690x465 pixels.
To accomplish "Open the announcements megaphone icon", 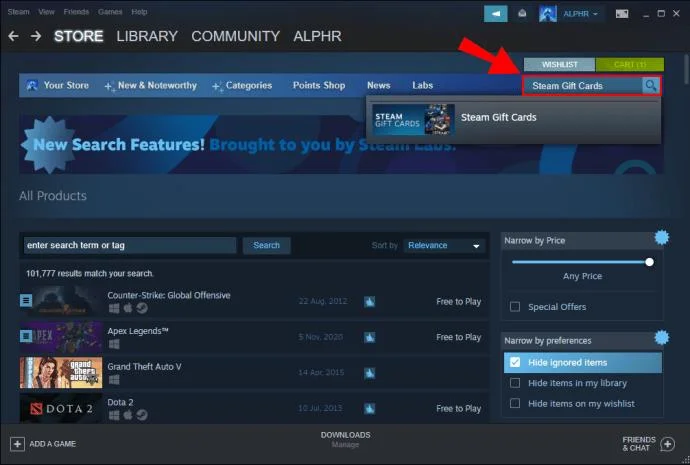I will point(495,13).
